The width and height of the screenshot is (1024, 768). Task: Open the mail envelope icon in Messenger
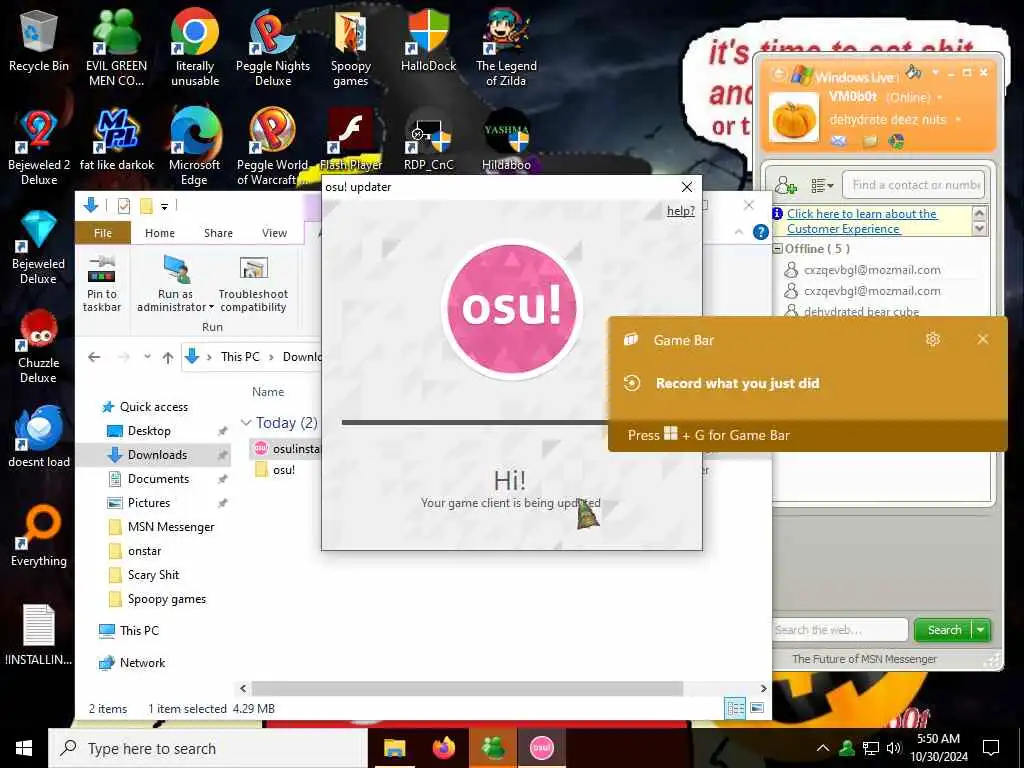[839, 140]
